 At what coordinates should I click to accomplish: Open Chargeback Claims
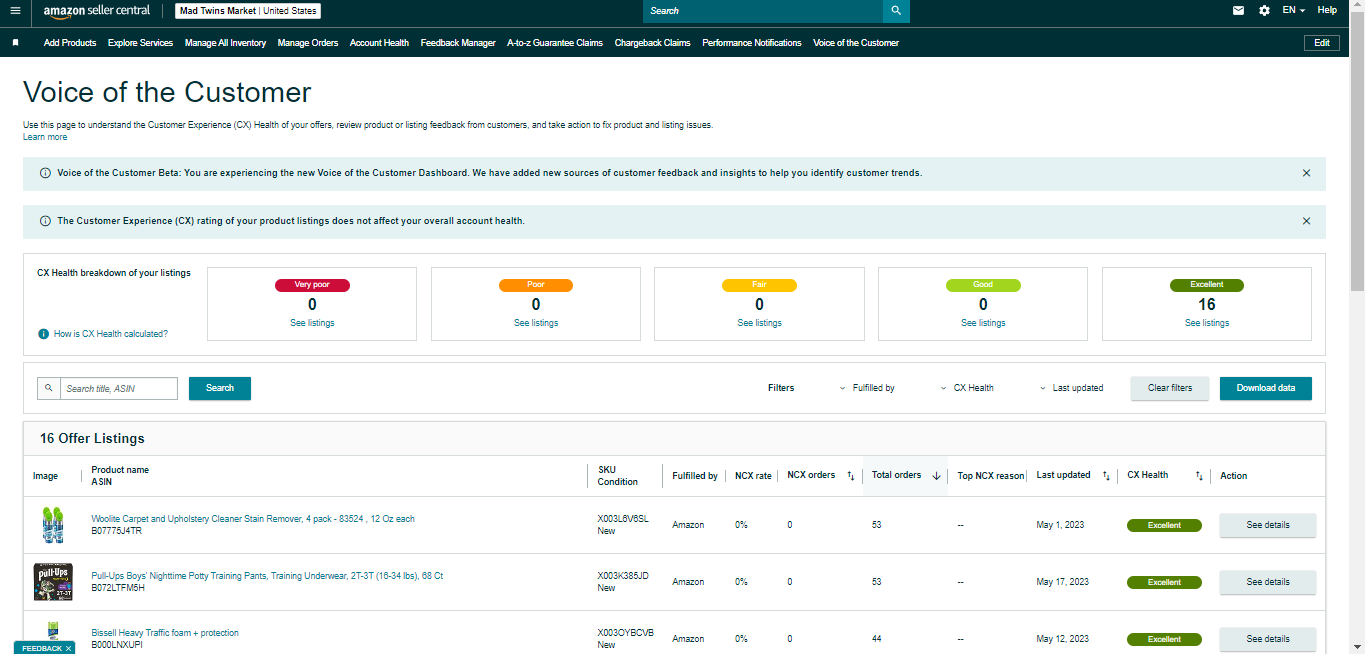click(652, 43)
